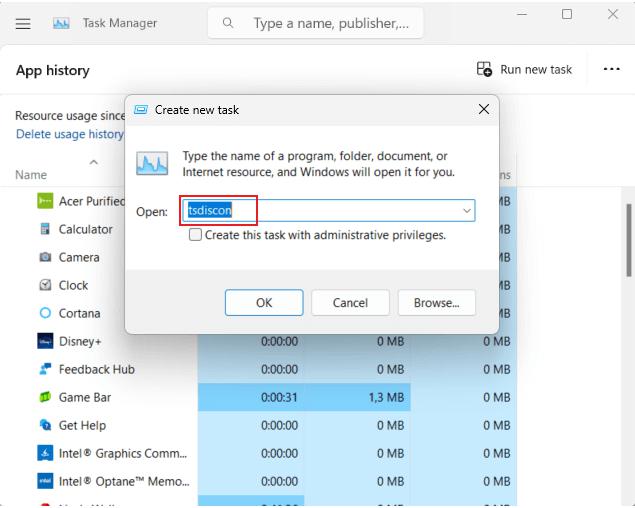Close the Create new task dialog
This screenshot has height=508, width=635.
(484, 109)
